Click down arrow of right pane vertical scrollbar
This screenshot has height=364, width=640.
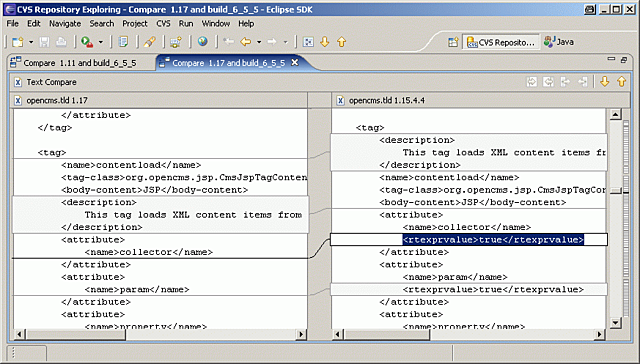click(615, 323)
